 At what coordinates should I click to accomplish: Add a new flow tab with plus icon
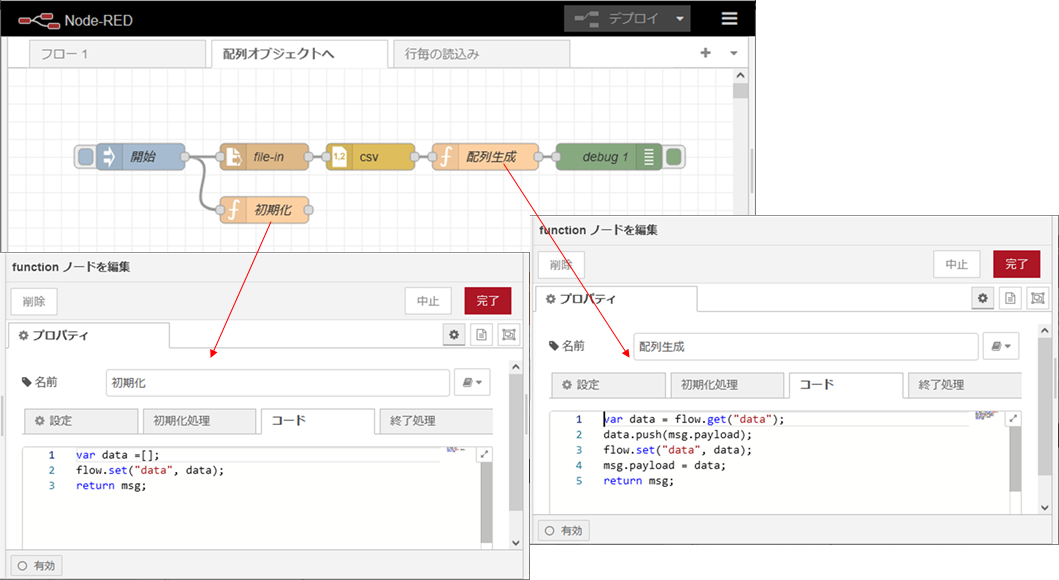click(705, 53)
